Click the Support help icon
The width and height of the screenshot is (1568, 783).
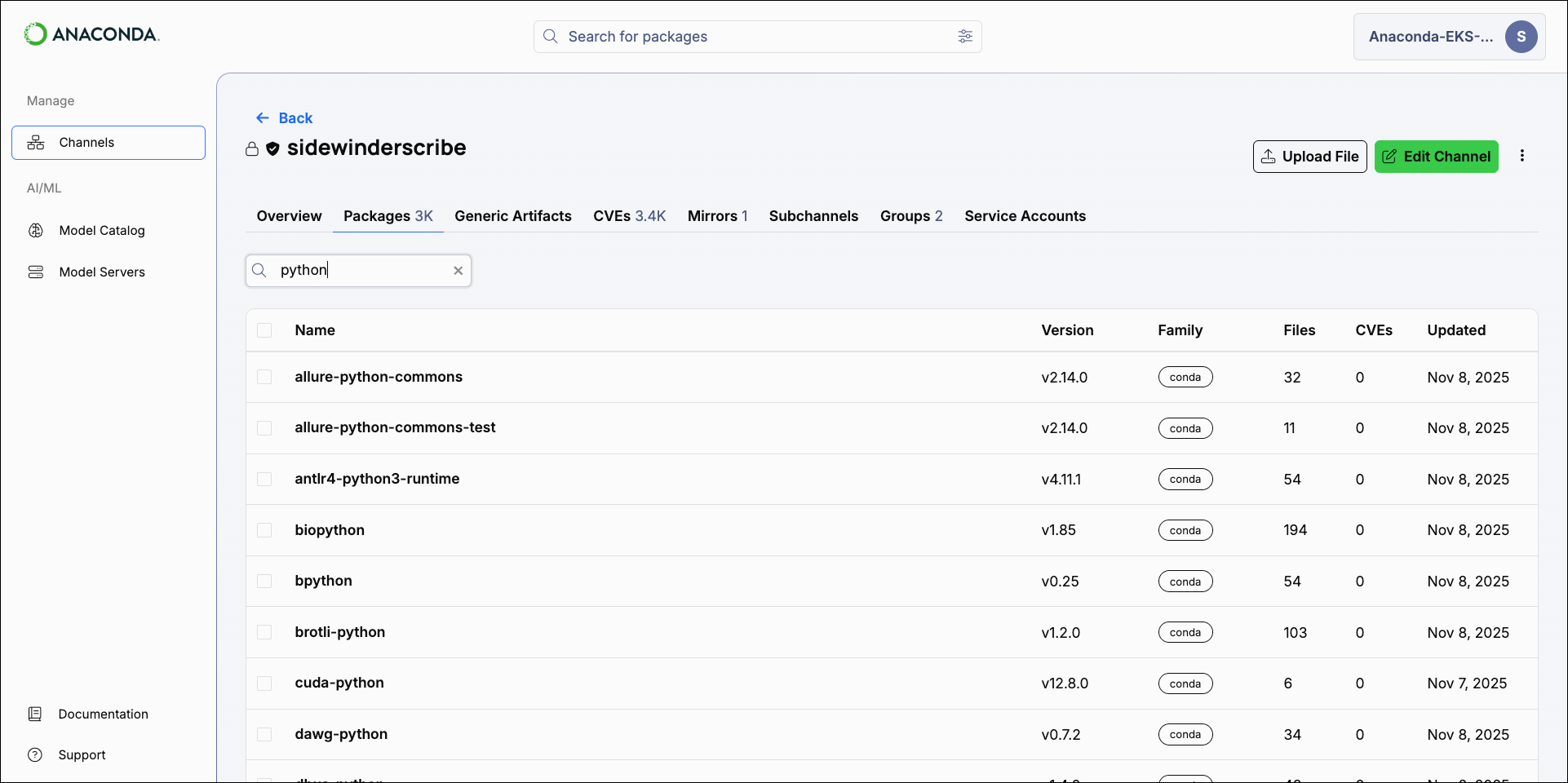[35, 754]
